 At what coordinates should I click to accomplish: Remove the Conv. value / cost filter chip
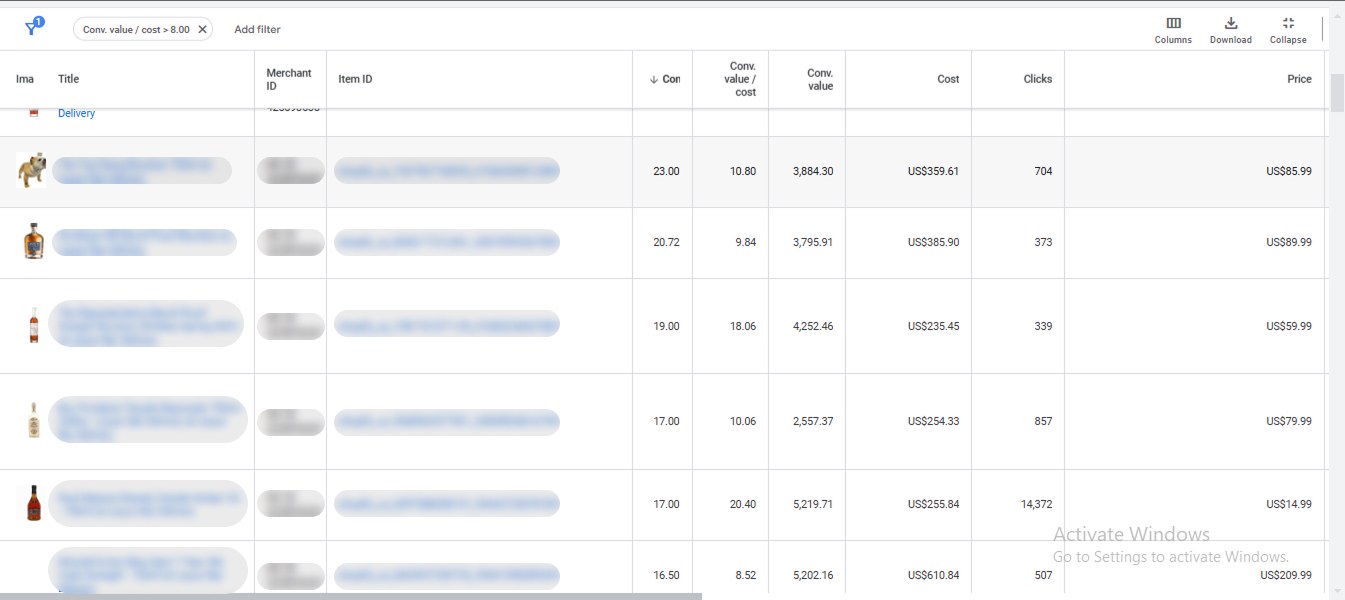pyautogui.click(x=202, y=30)
